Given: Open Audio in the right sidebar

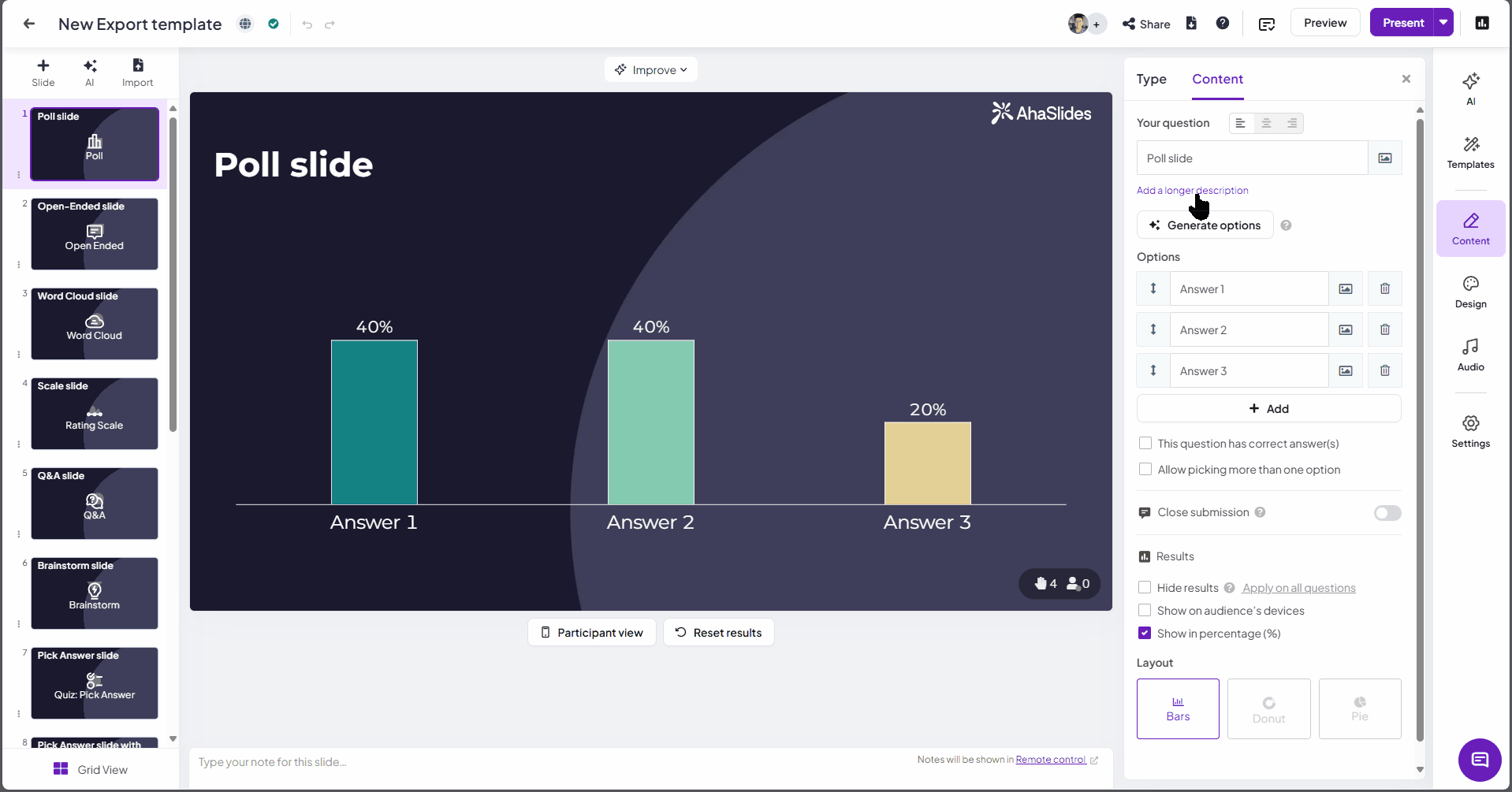Looking at the screenshot, I should coord(1471,355).
